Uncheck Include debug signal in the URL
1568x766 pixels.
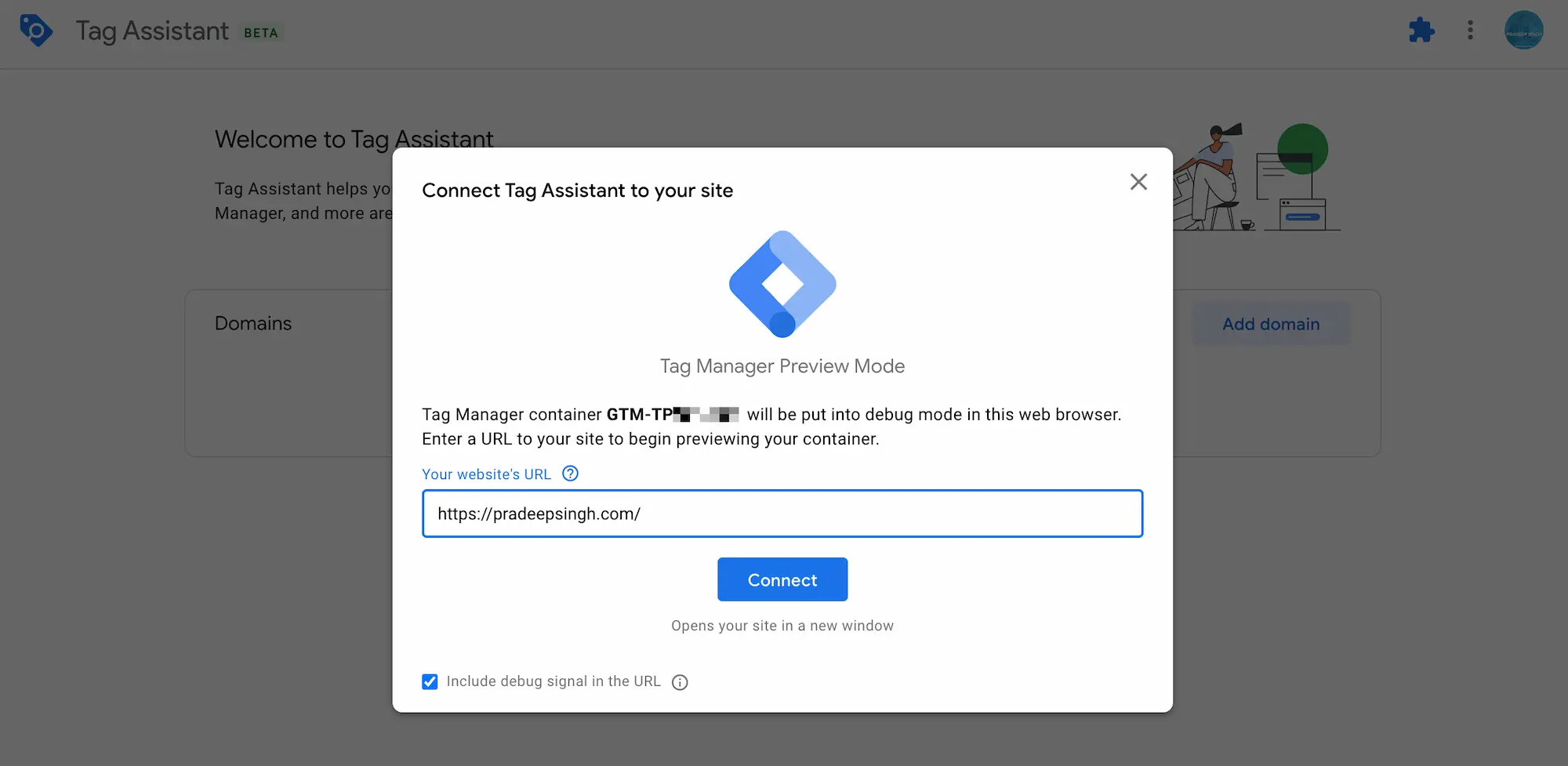(x=430, y=681)
